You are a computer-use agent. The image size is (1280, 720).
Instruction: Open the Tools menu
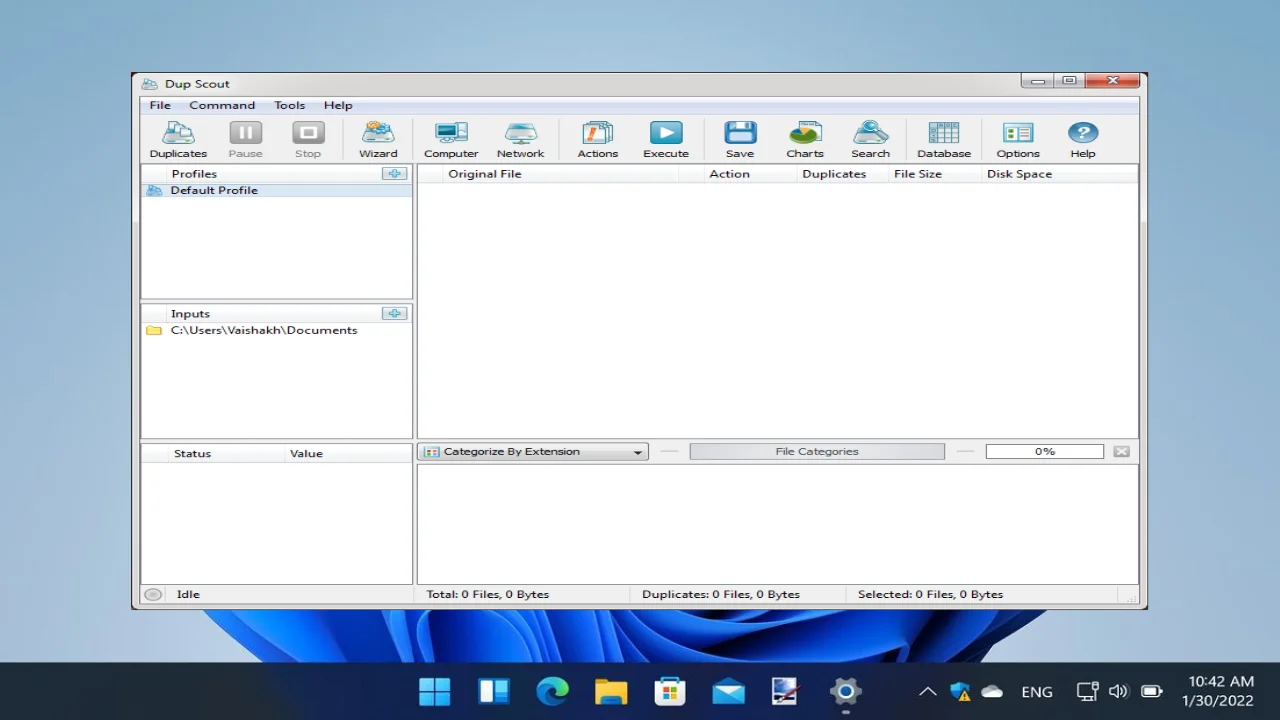pyautogui.click(x=290, y=105)
